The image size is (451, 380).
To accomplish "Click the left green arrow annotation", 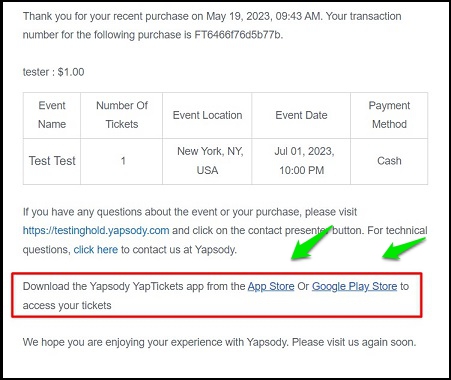I will coord(311,243).
